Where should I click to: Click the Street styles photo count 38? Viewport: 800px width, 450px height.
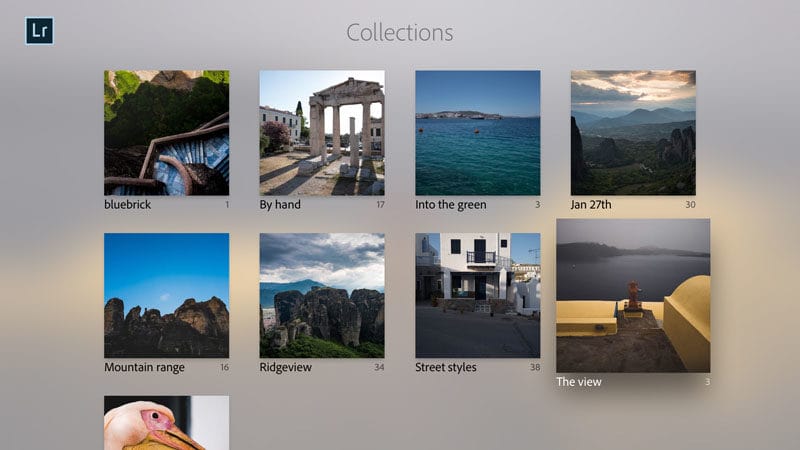point(534,368)
